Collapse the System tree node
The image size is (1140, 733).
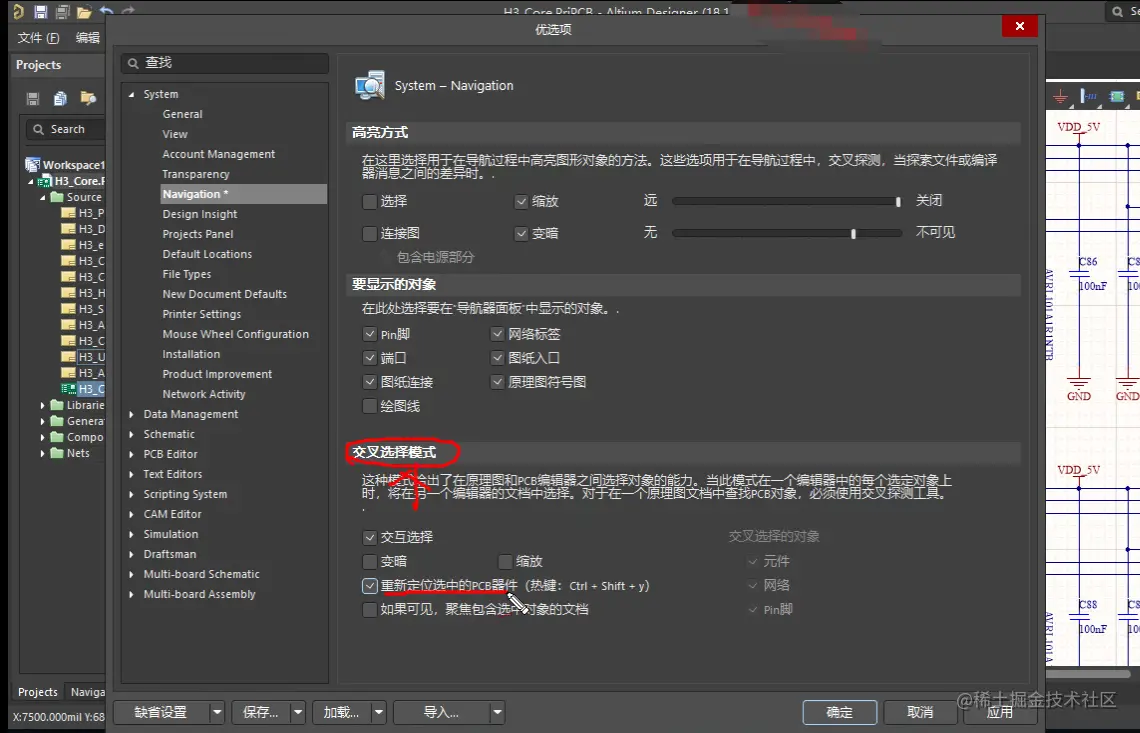pos(132,95)
